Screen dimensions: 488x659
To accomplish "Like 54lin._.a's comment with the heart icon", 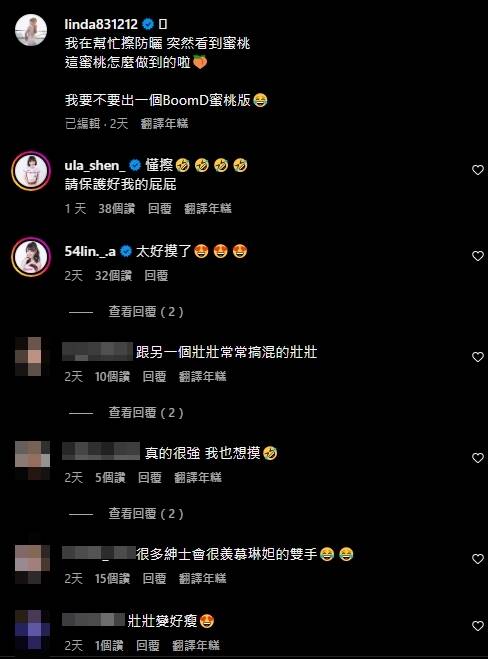I will click(x=477, y=256).
